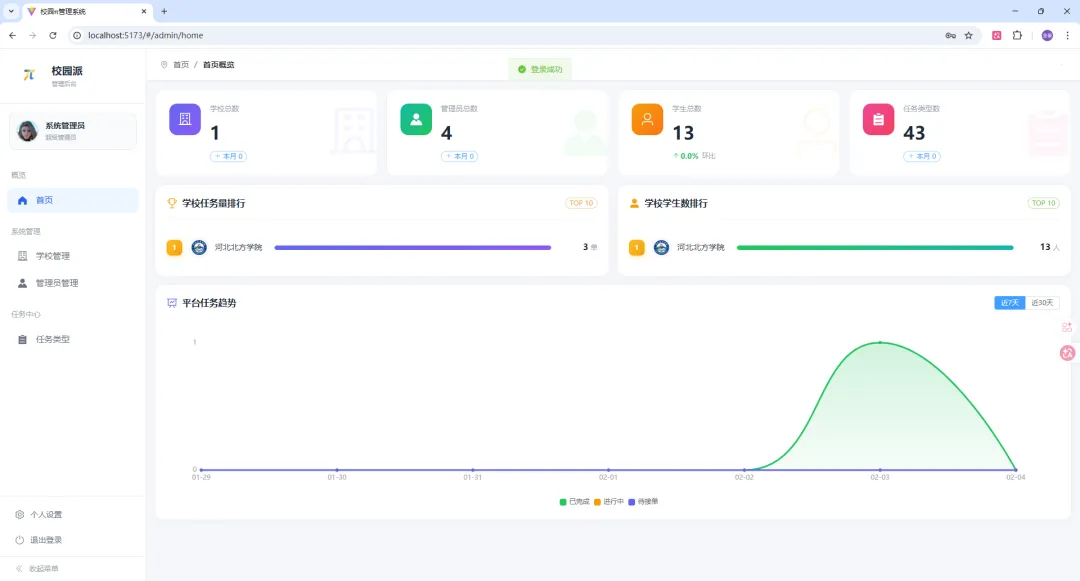Open the tab search dropdown arrow
Screen dimensions: 1080x581
11,11
